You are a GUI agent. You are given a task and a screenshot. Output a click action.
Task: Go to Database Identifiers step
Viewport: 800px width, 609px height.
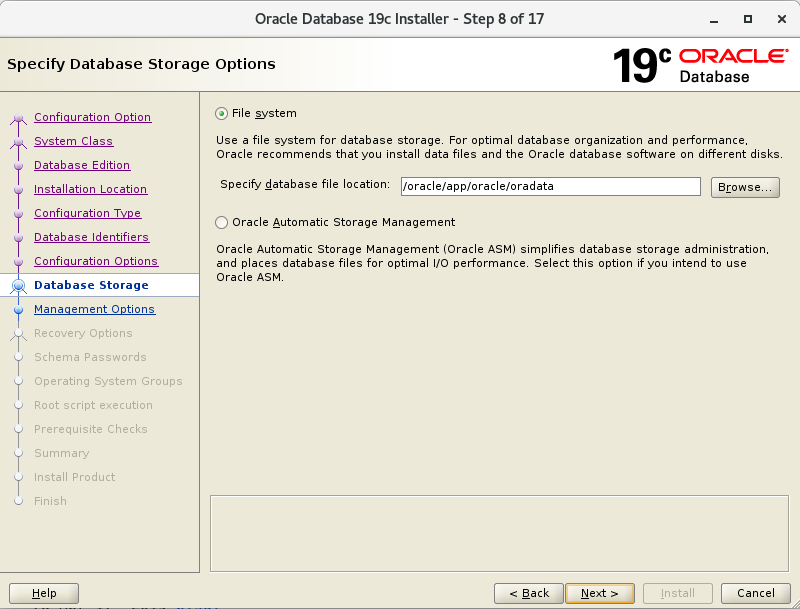click(x=91, y=237)
